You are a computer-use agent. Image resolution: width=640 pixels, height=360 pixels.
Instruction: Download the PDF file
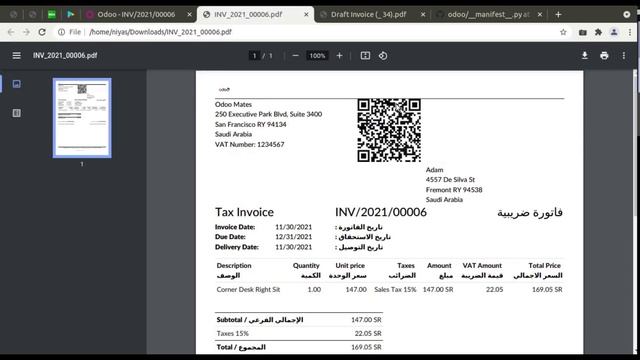point(584,56)
